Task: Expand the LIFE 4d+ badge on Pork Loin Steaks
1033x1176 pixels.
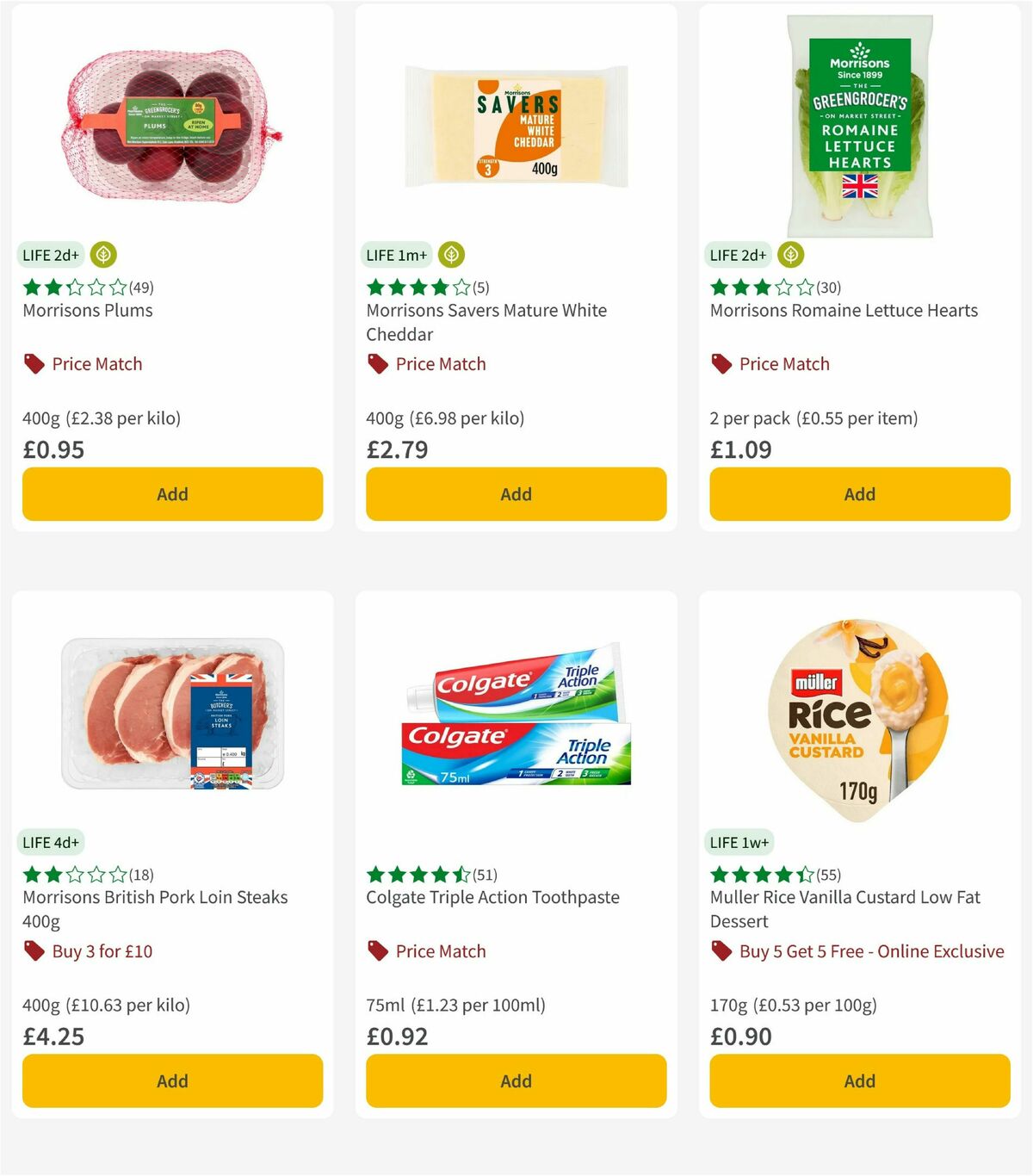Action: 51,842
